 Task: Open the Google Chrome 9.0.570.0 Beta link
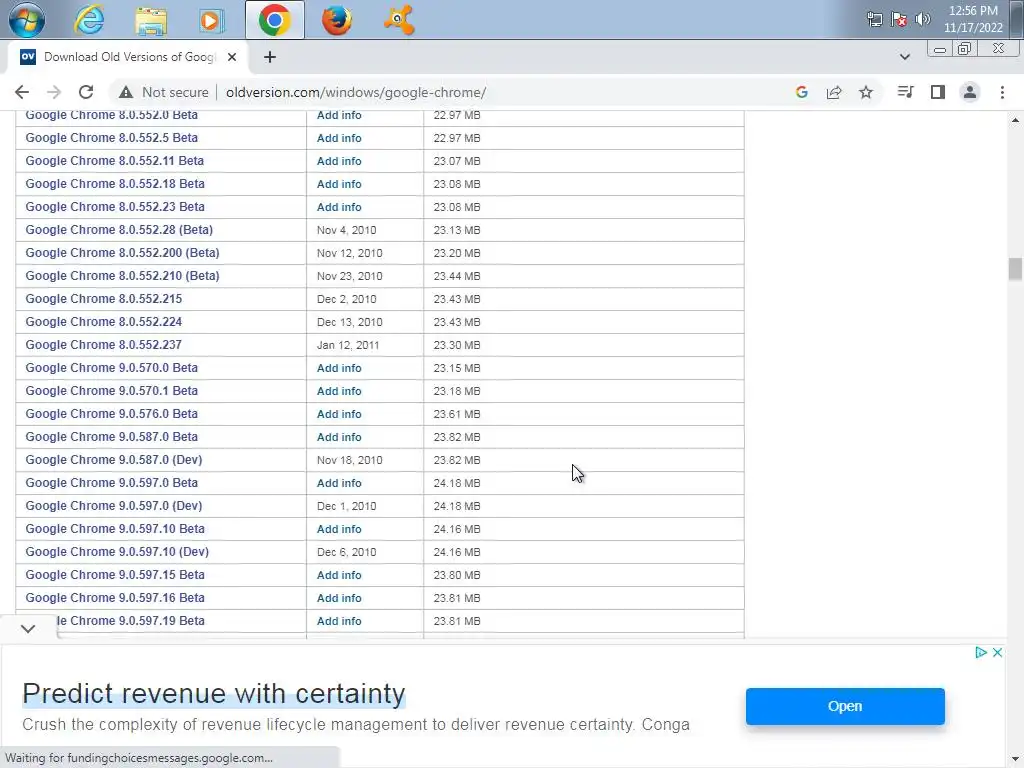point(112,368)
